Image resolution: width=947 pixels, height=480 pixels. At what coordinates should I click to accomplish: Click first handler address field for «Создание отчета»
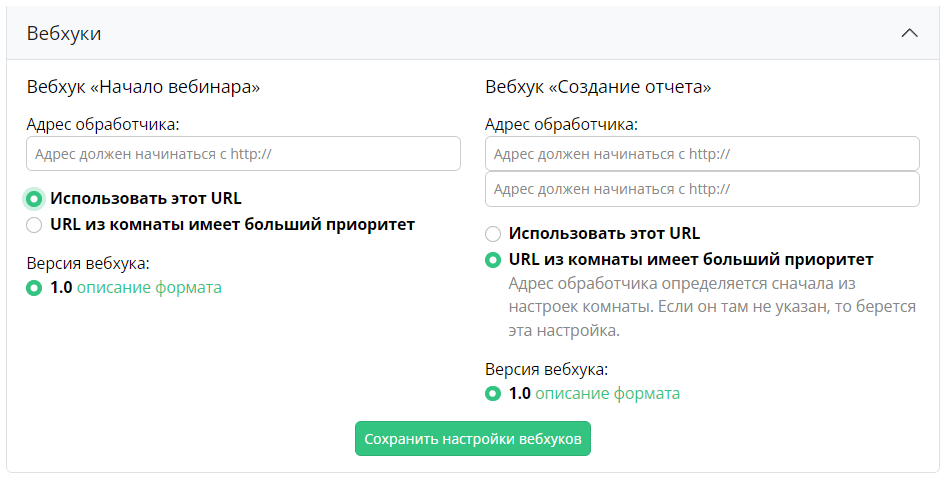point(701,154)
